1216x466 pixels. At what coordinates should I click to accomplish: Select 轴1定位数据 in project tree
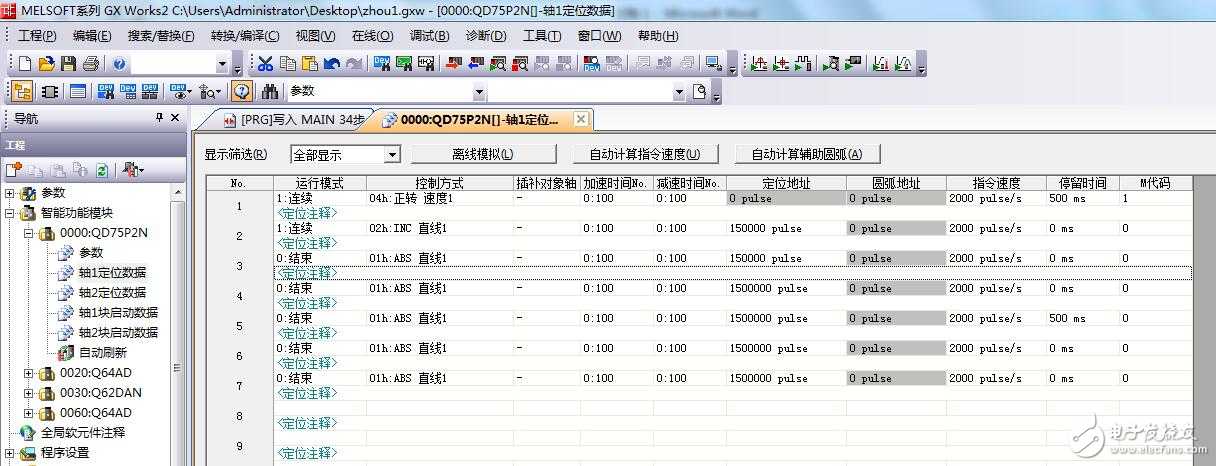(x=112, y=273)
